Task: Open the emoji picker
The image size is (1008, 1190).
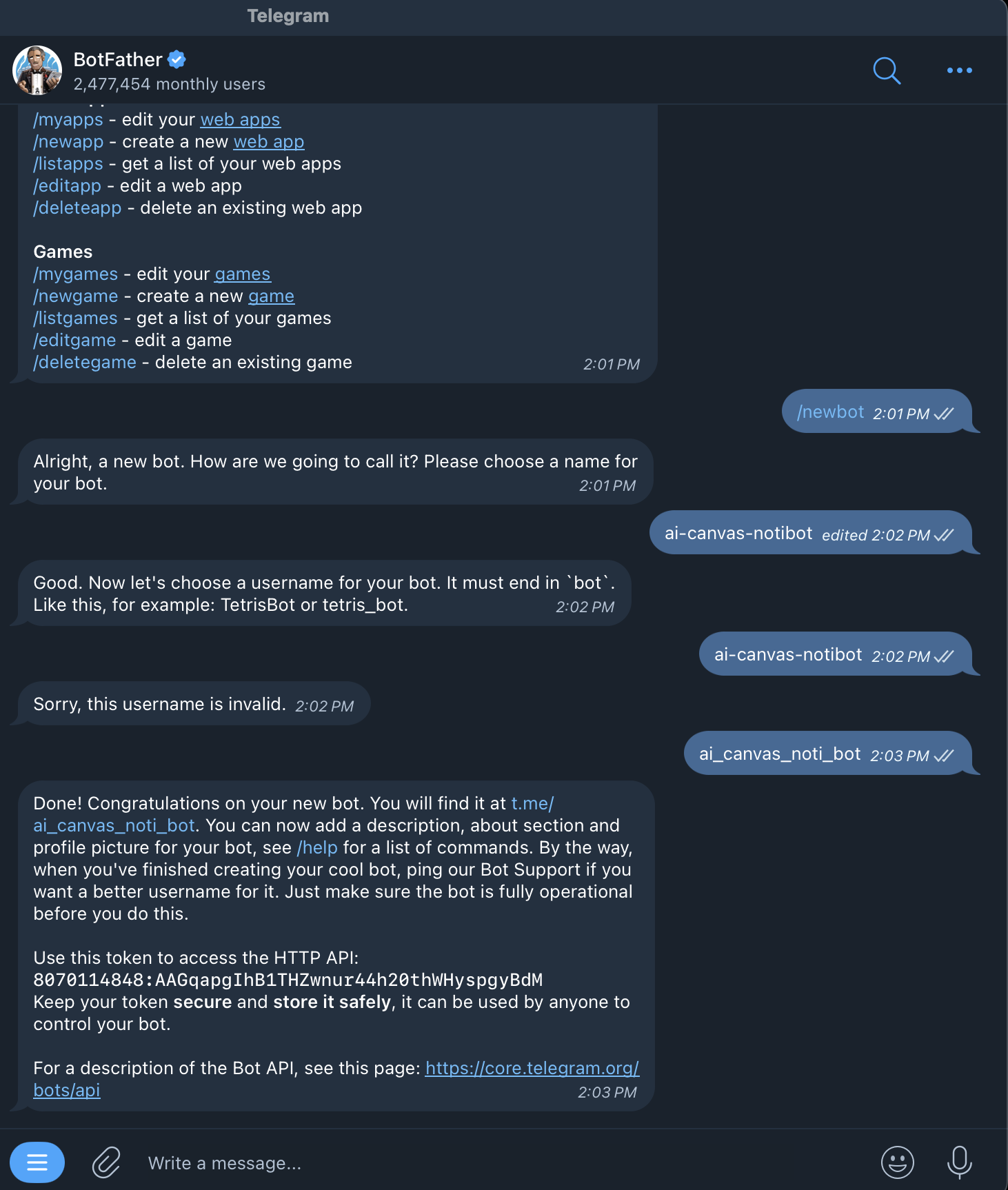Action: pos(897,1162)
